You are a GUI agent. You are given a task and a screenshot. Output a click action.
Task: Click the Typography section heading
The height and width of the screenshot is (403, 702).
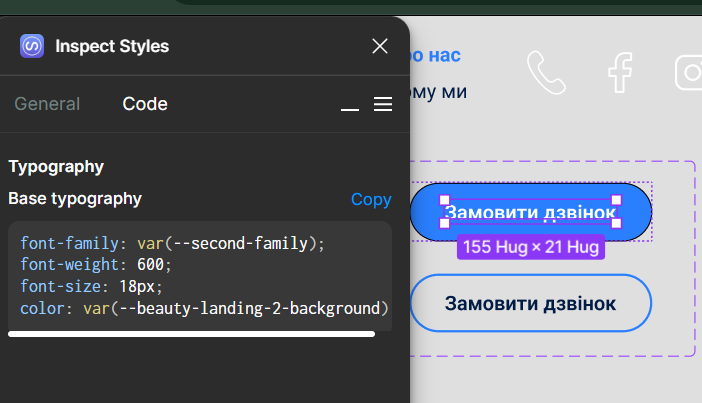point(56,167)
